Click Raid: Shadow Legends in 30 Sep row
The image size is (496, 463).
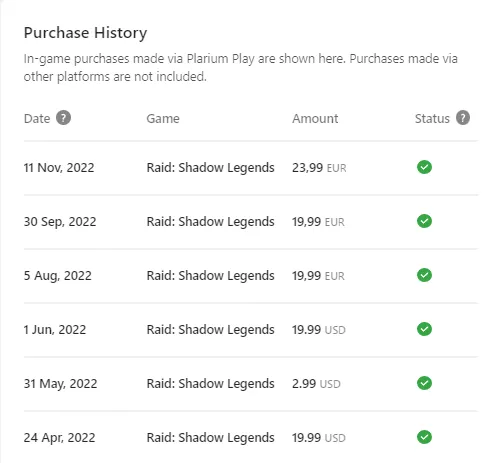pos(210,222)
